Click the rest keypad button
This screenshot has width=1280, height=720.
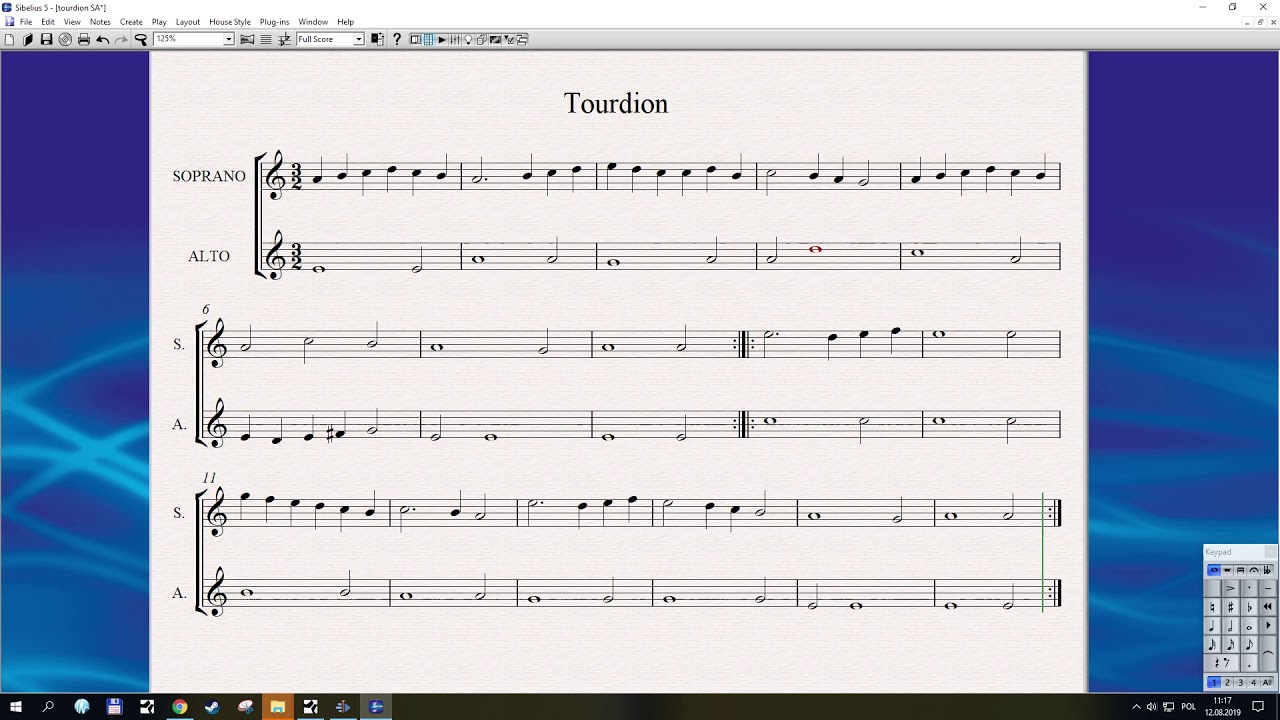pos(1222,663)
